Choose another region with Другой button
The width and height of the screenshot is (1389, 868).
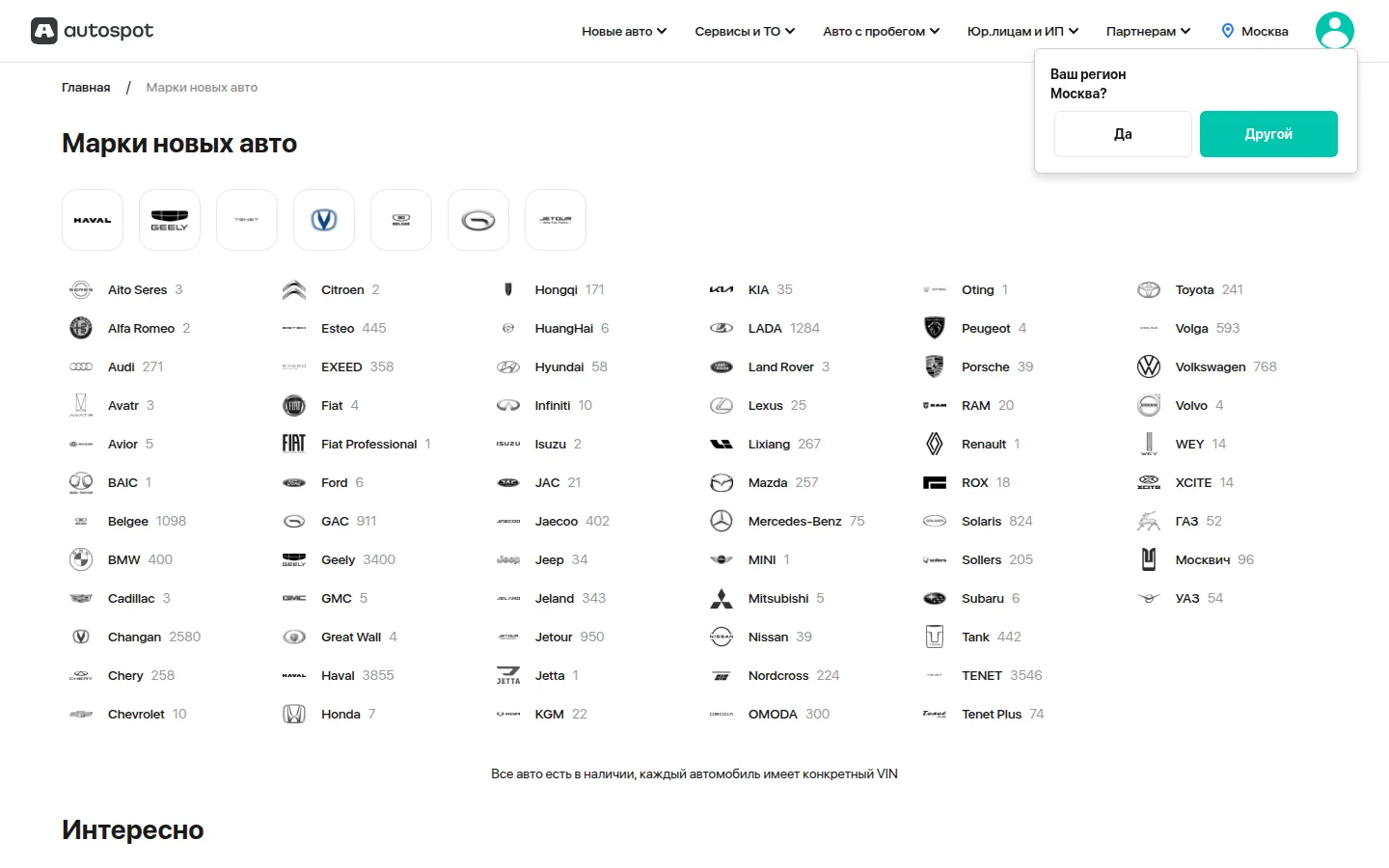tap(1268, 134)
